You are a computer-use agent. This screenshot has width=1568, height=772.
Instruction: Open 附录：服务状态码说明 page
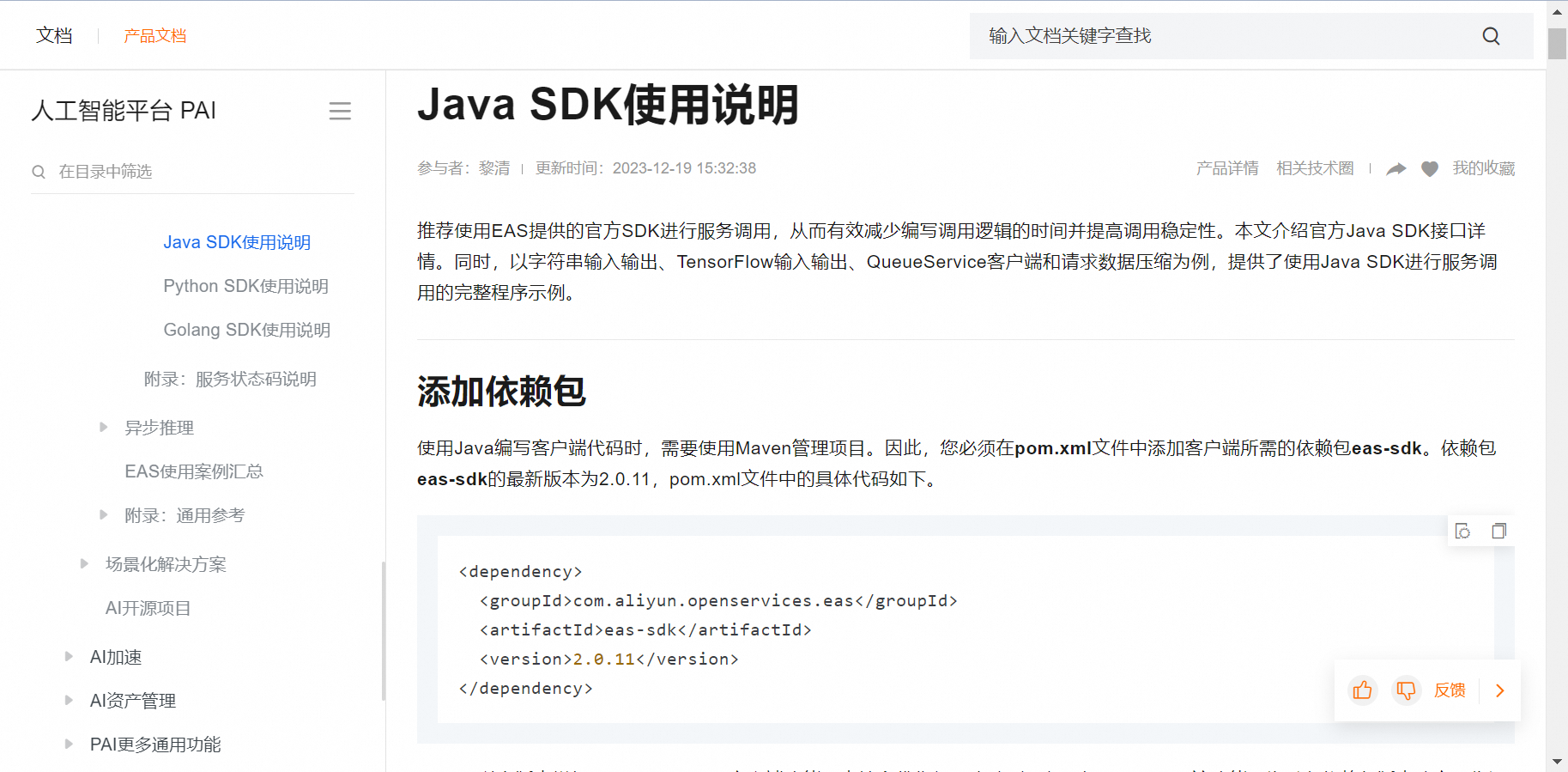tap(230, 379)
